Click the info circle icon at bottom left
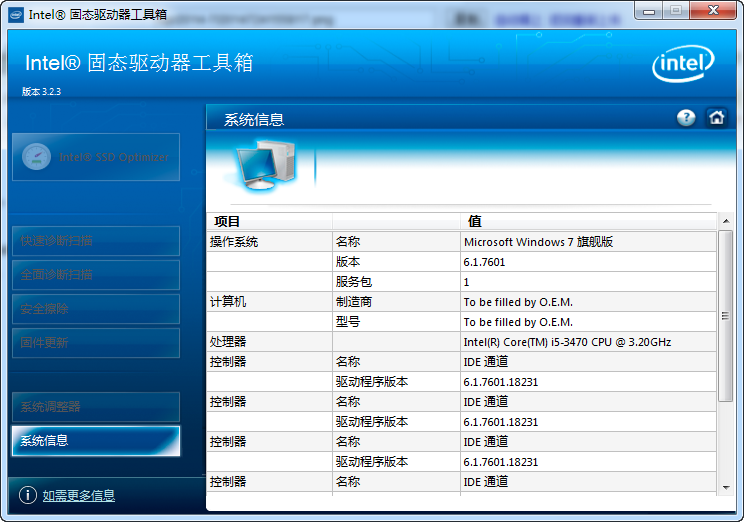Viewport: 744px width, 522px height. coord(28,495)
